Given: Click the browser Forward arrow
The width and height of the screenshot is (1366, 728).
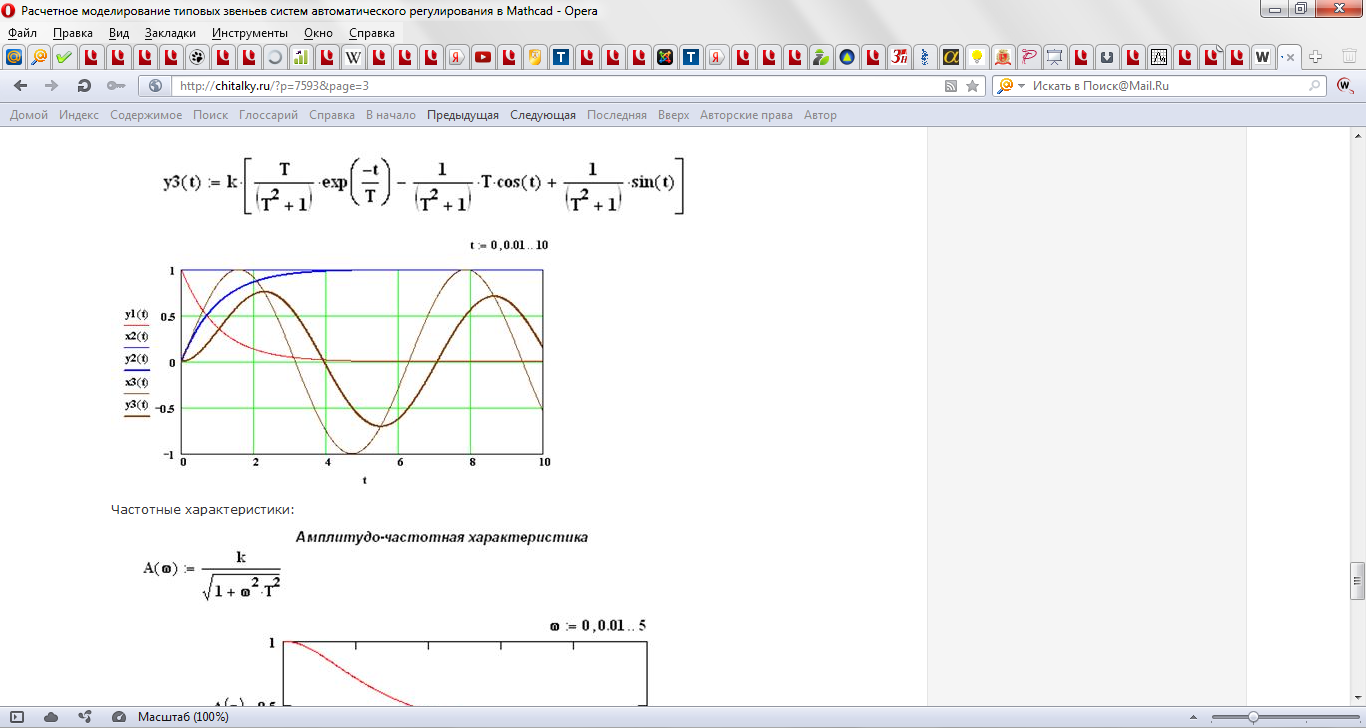Looking at the screenshot, I should (52, 86).
